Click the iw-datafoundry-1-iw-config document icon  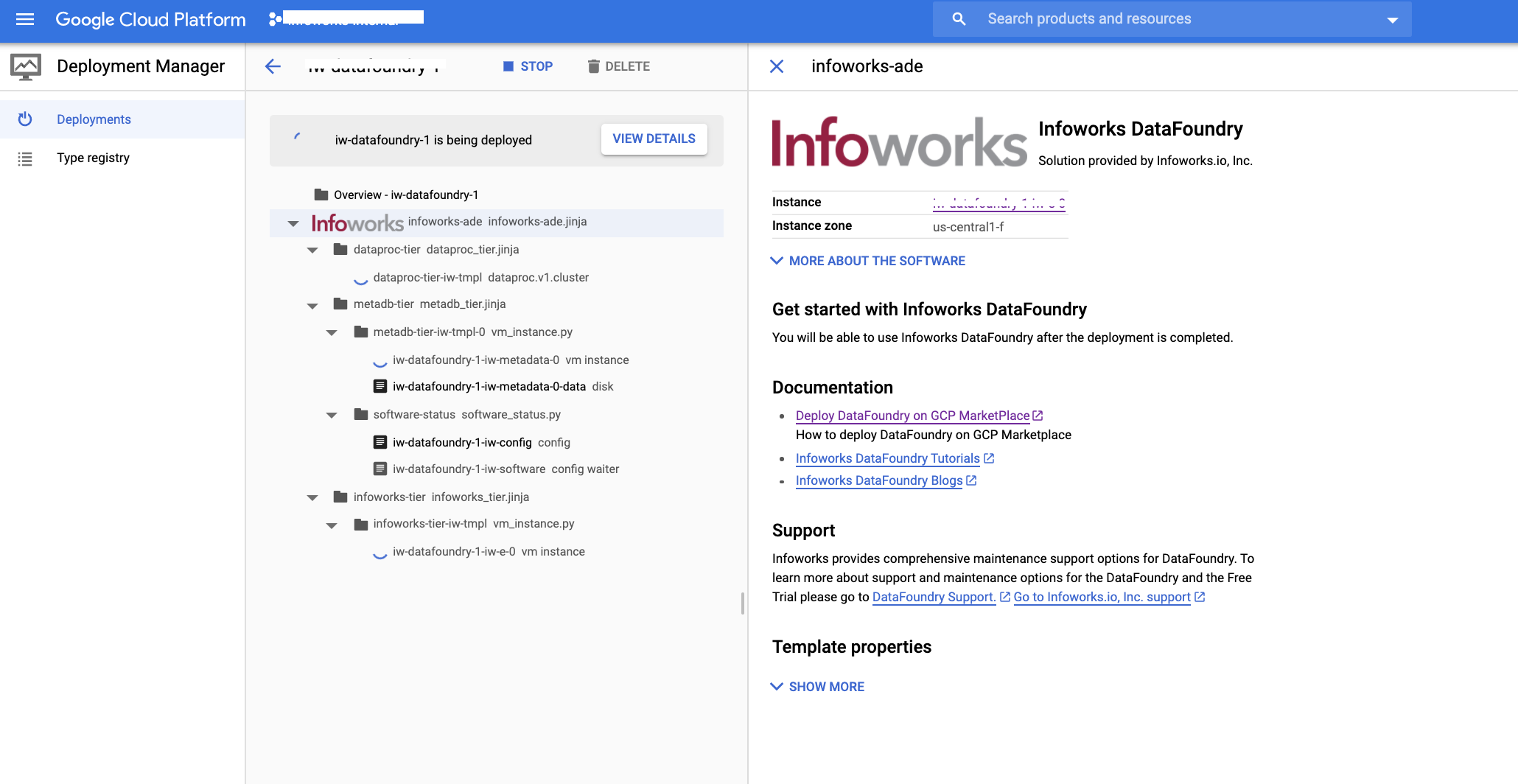380,442
